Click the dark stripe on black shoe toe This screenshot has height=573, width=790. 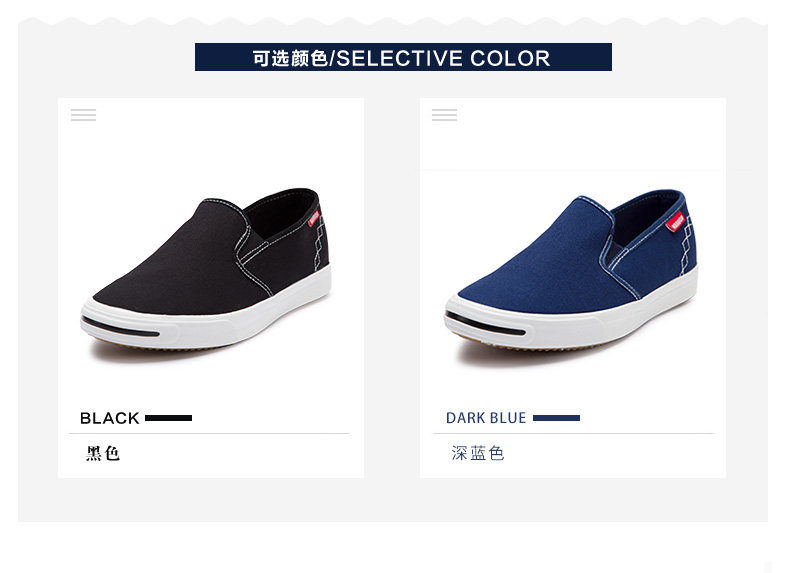pyautogui.click(x=120, y=327)
